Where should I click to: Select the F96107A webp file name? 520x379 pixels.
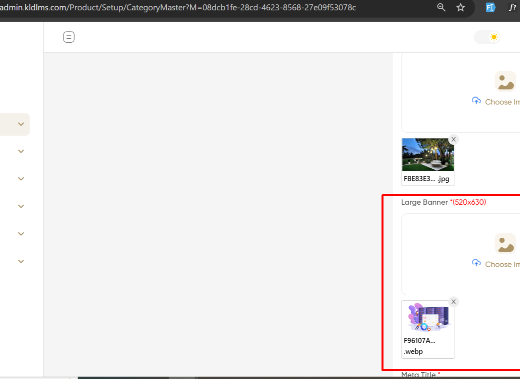point(419,346)
